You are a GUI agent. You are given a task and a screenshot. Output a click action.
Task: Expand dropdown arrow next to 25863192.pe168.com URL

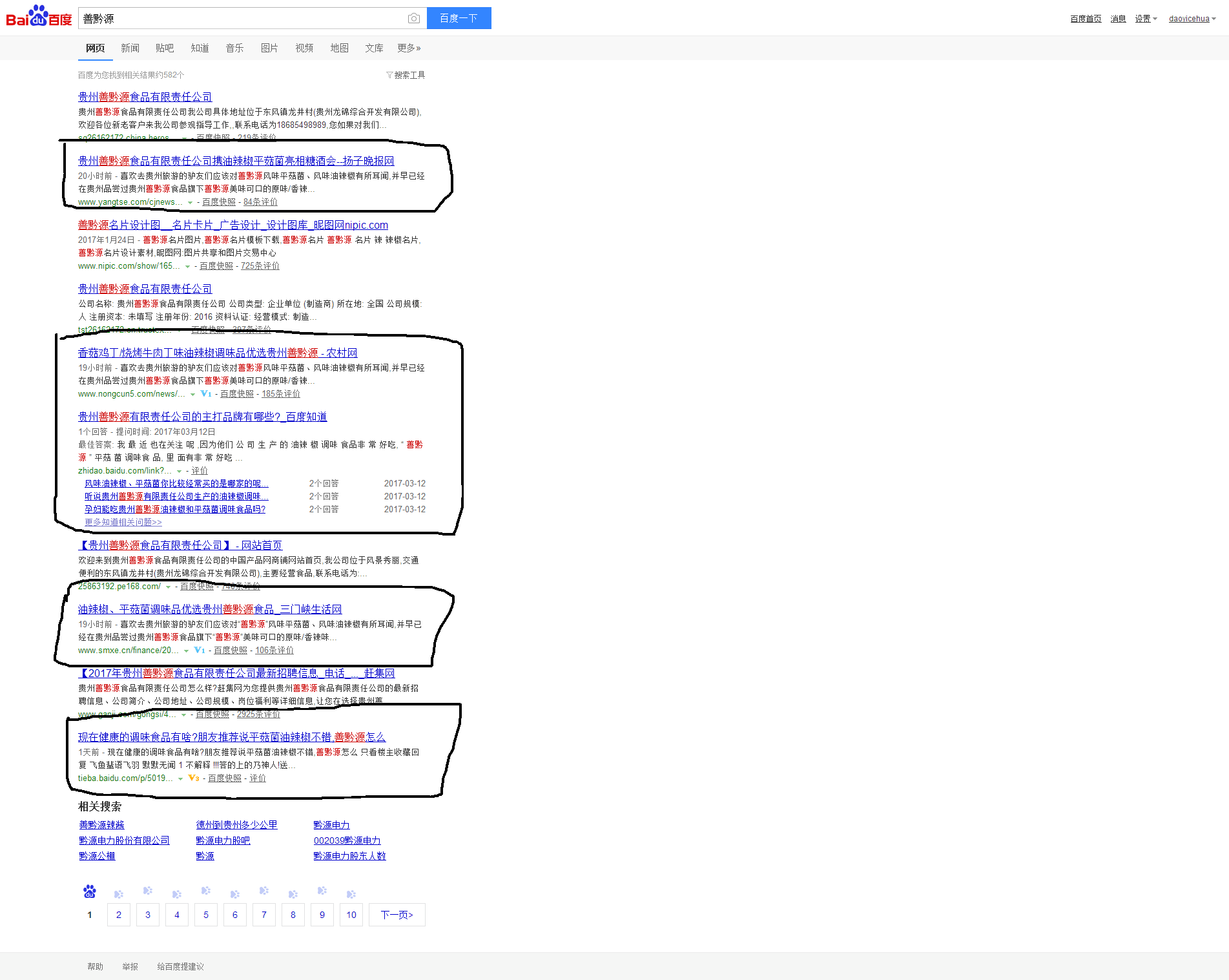point(168,587)
